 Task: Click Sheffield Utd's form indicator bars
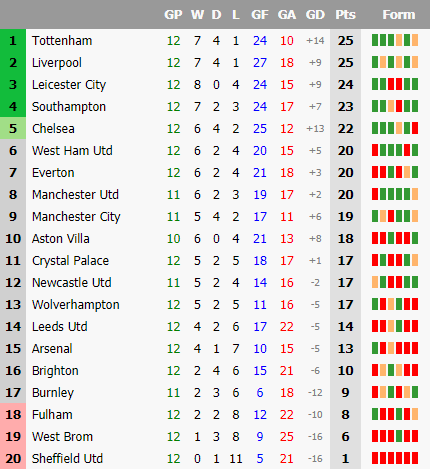coord(395,458)
